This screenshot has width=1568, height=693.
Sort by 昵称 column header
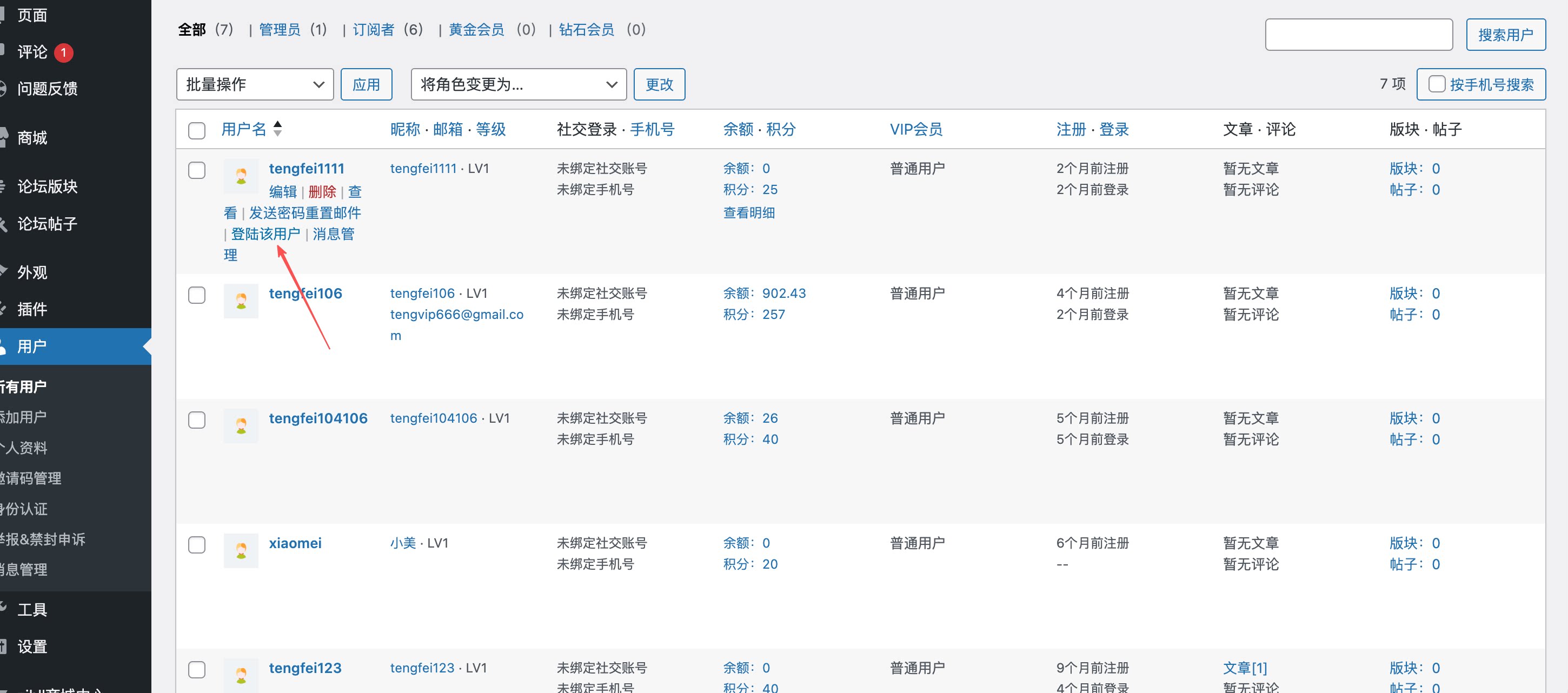pyautogui.click(x=406, y=130)
